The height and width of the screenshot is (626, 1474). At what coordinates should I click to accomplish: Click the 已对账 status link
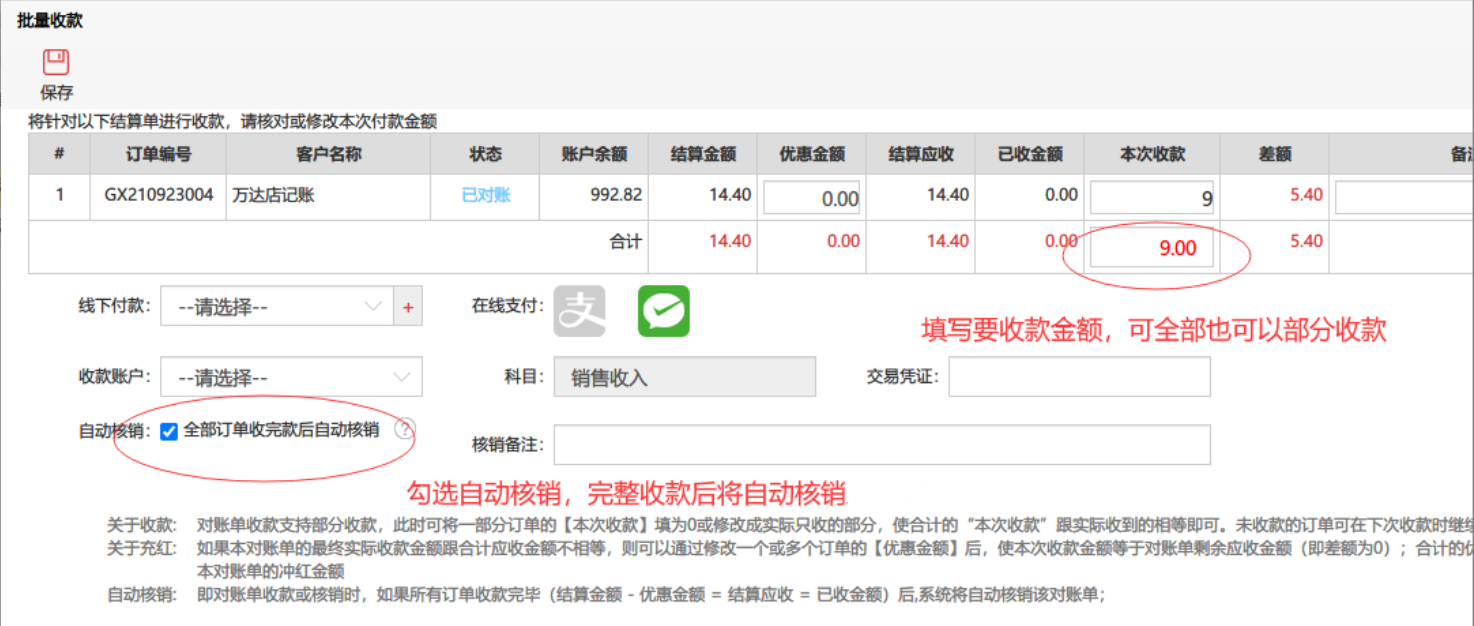pos(486,195)
